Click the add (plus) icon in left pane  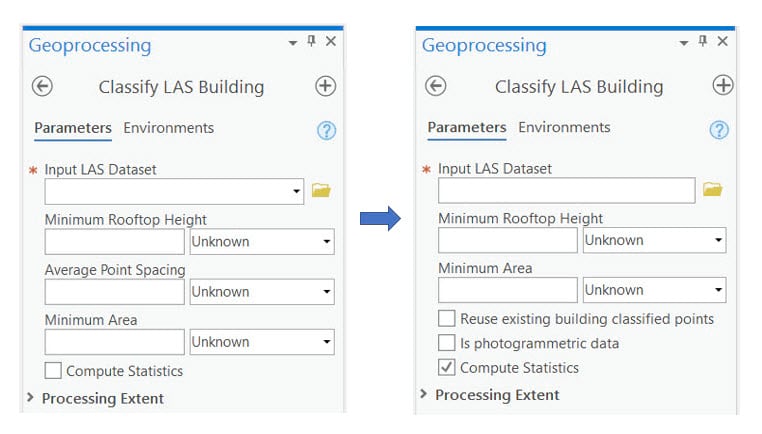(x=325, y=86)
